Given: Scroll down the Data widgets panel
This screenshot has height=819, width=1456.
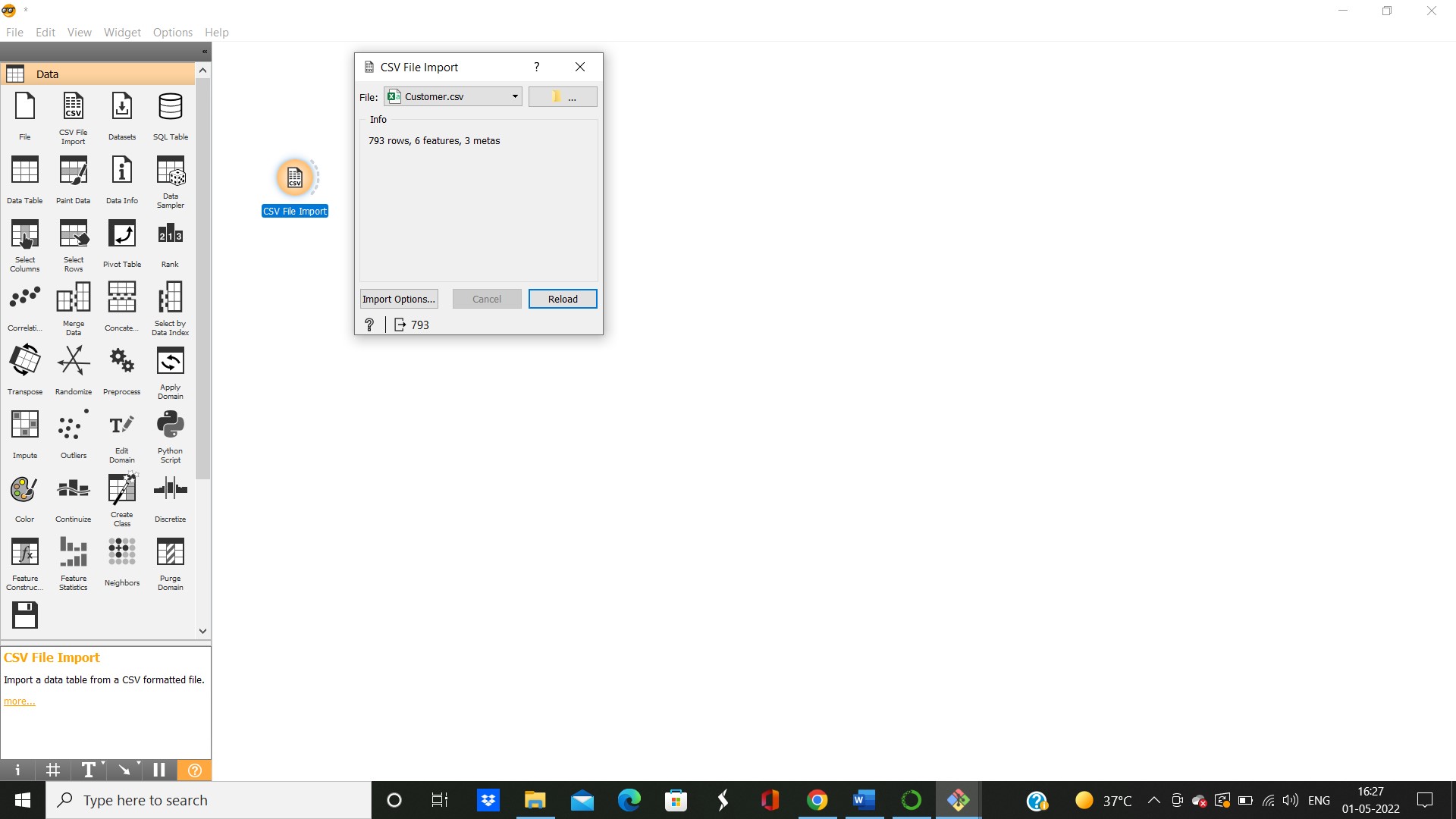Looking at the screenshot, I should (203, 631).
